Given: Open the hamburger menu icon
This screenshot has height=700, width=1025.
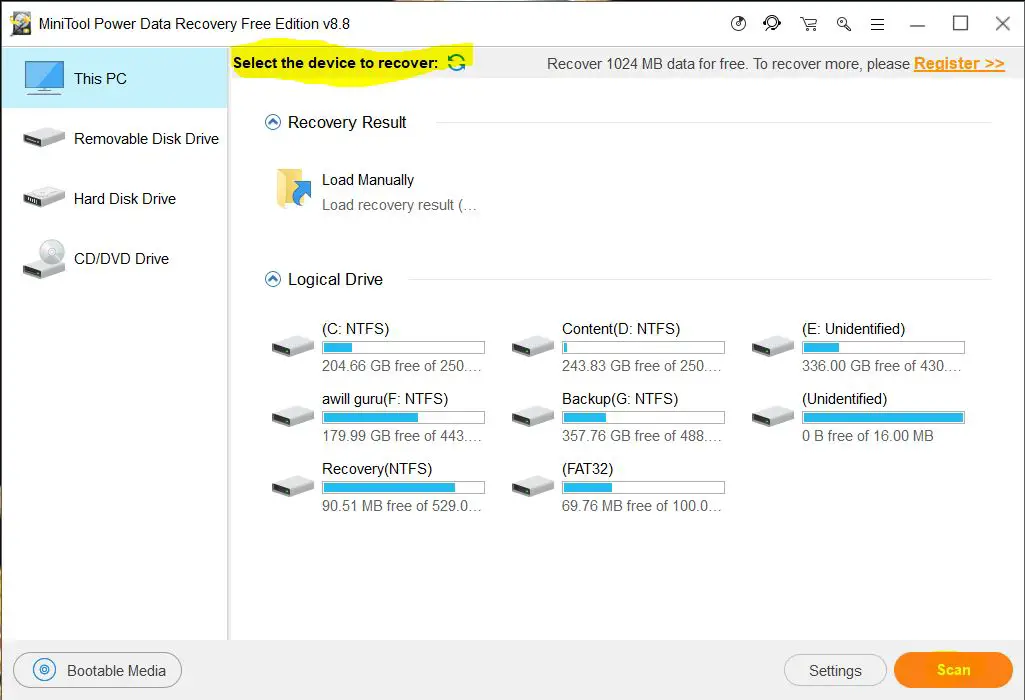Looking at the screenshot, I should pos(877,24).
